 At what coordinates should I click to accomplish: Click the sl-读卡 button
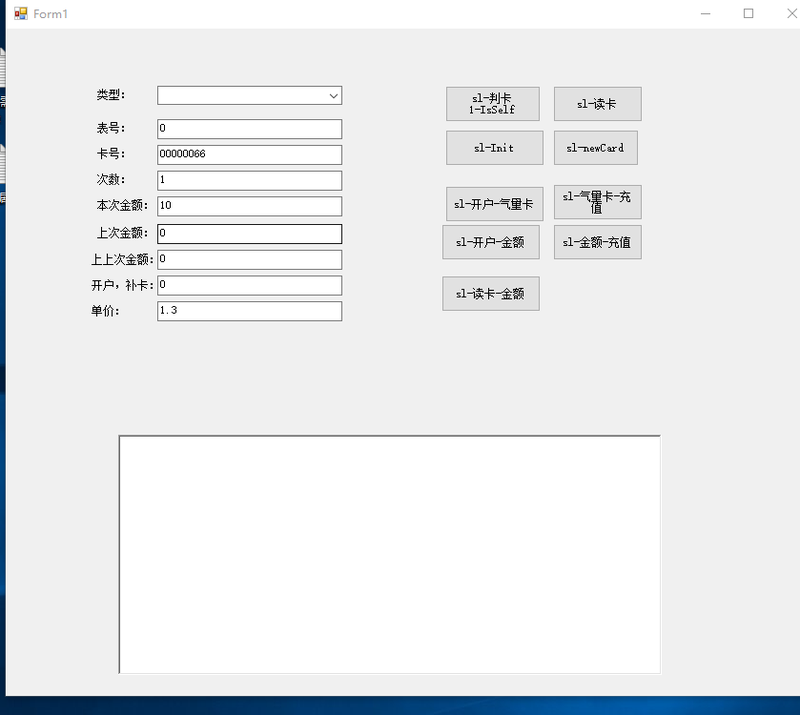[x=597, y=104]
